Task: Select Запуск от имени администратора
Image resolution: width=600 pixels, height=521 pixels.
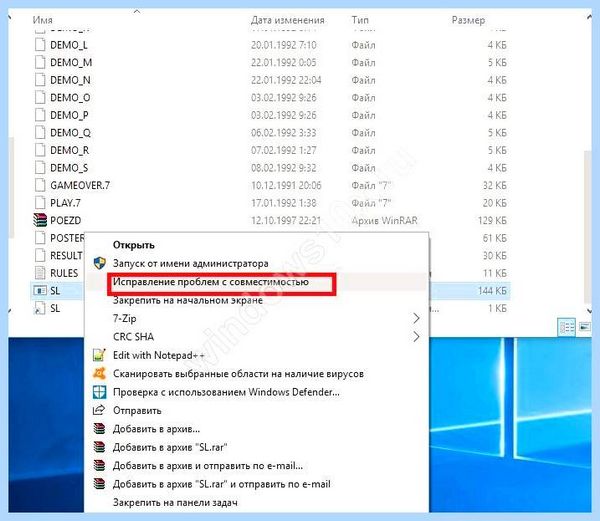Action: (191, 263)
